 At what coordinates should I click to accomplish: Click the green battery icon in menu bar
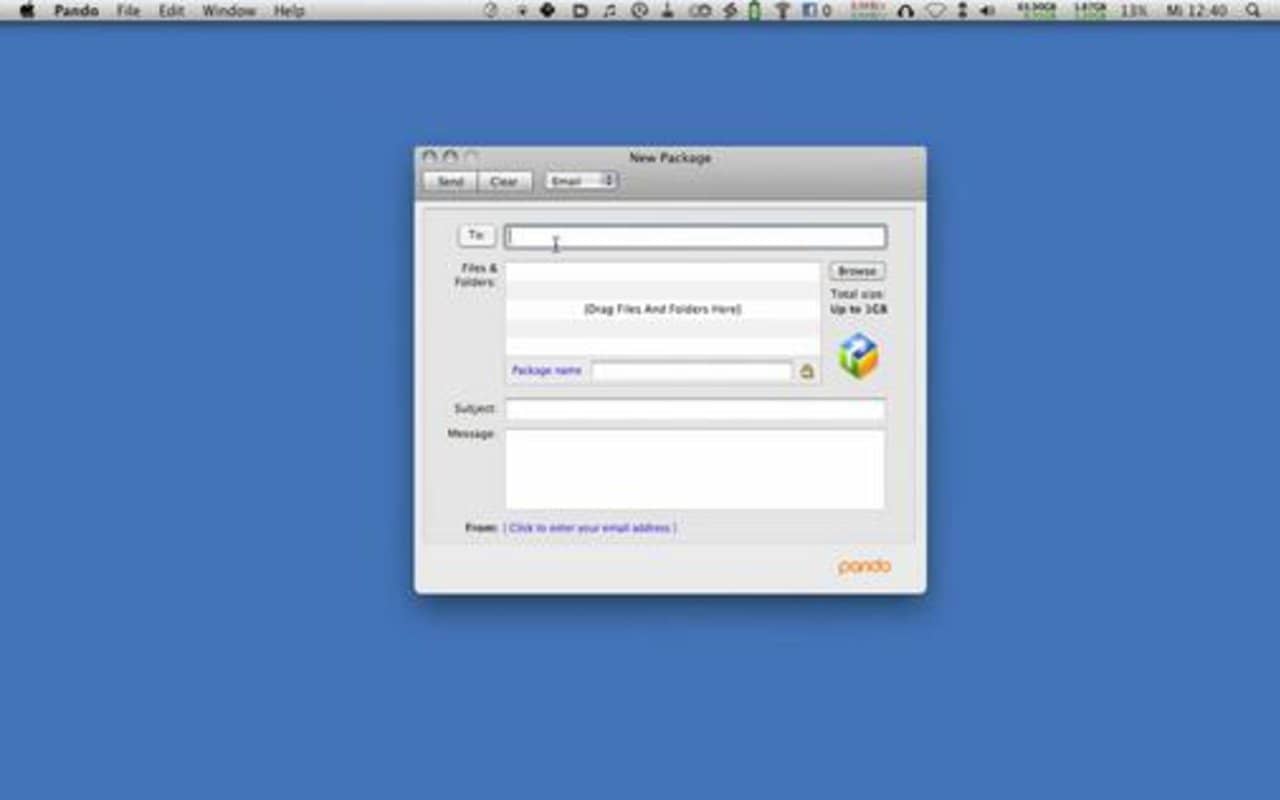755,11
